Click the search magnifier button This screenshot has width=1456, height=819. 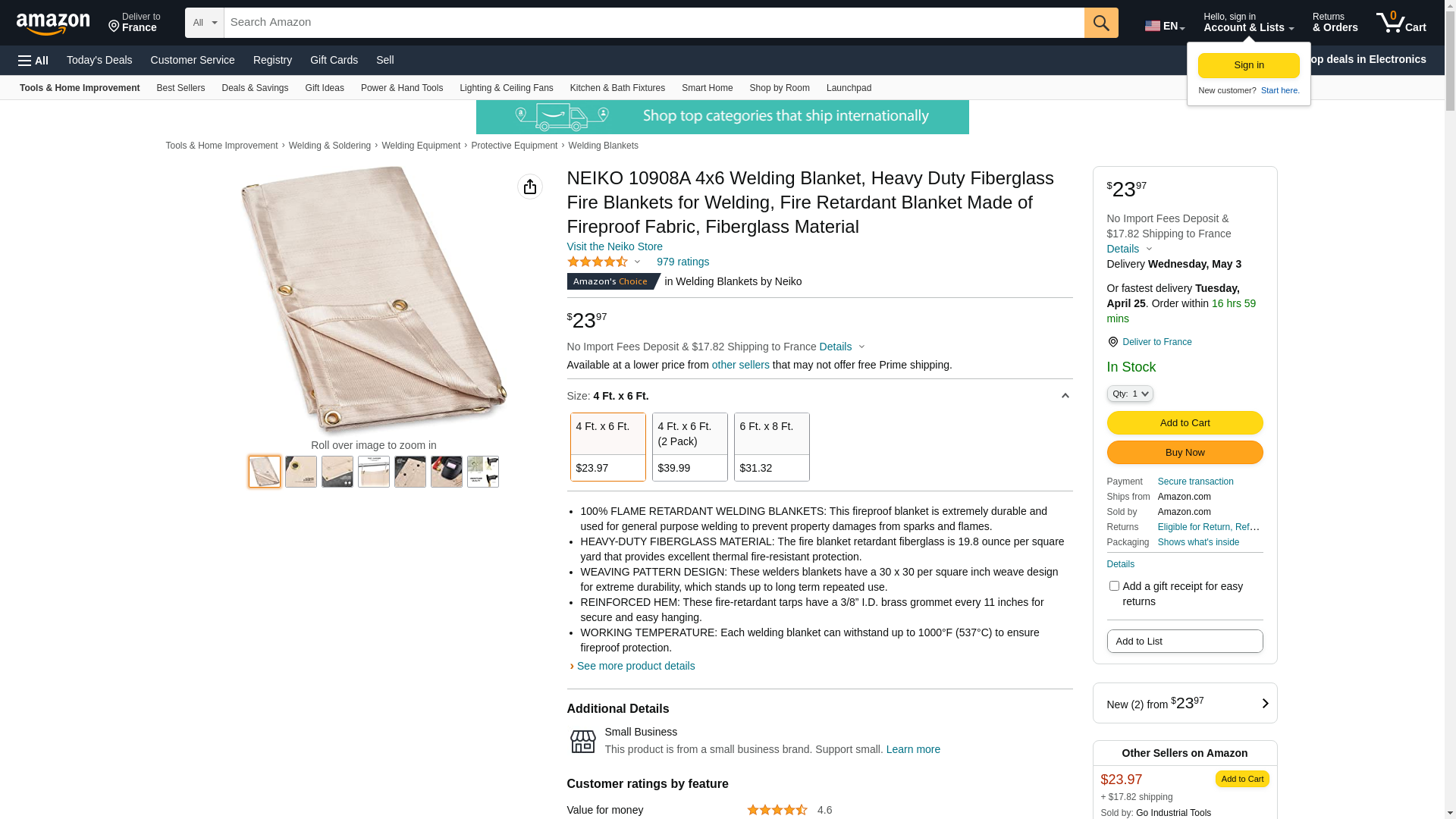pyautogui.click(x=1101, y=23)
